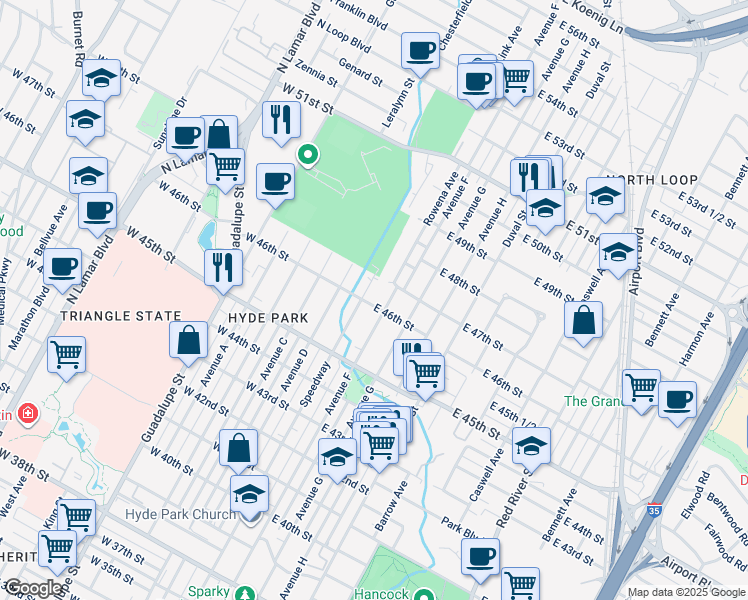Select the red hospital marker on left edge
Viewport: 748px width, 600px height.
[x=27, y=412]
